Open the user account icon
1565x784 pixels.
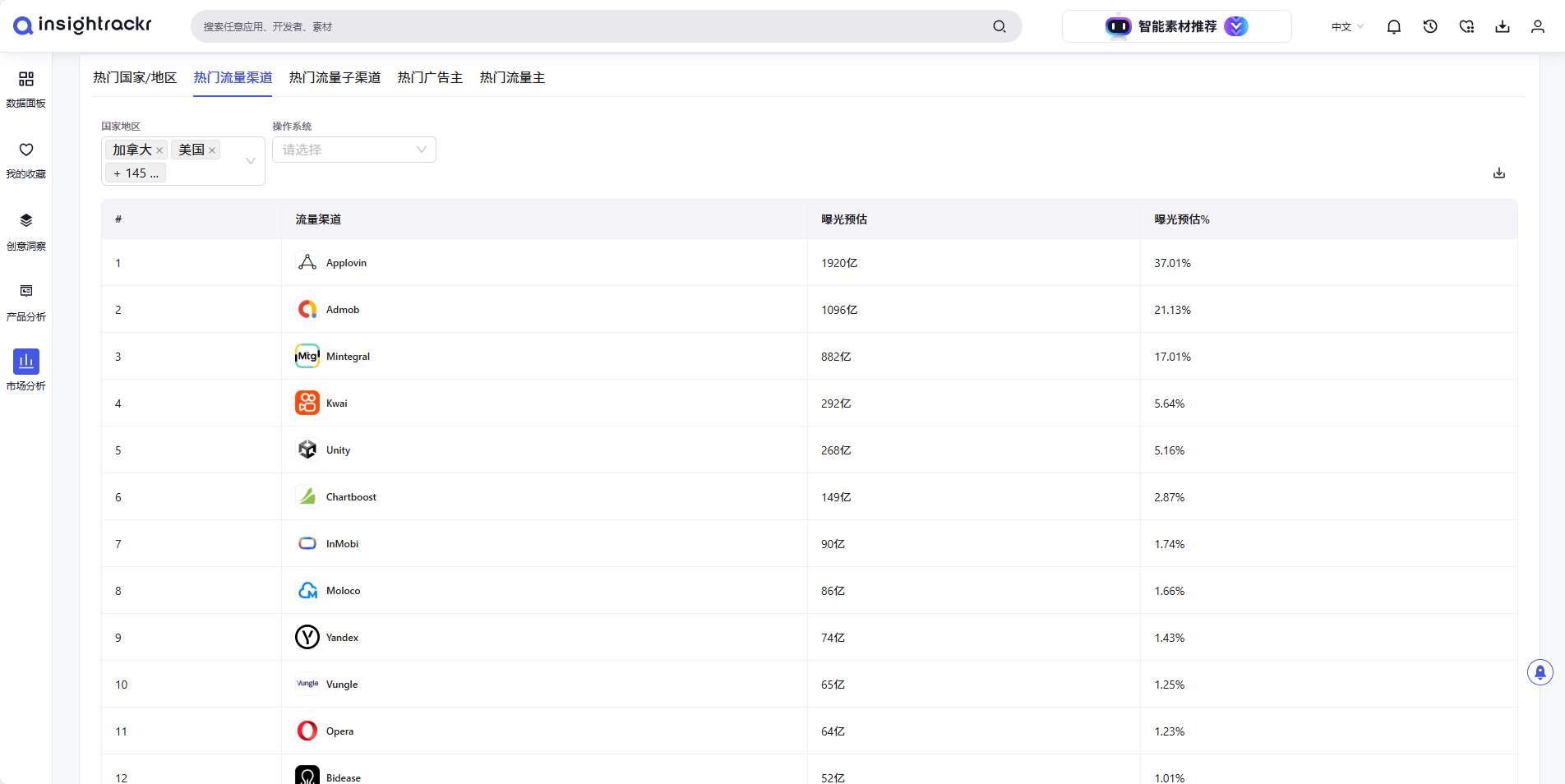click(1538, 26)
